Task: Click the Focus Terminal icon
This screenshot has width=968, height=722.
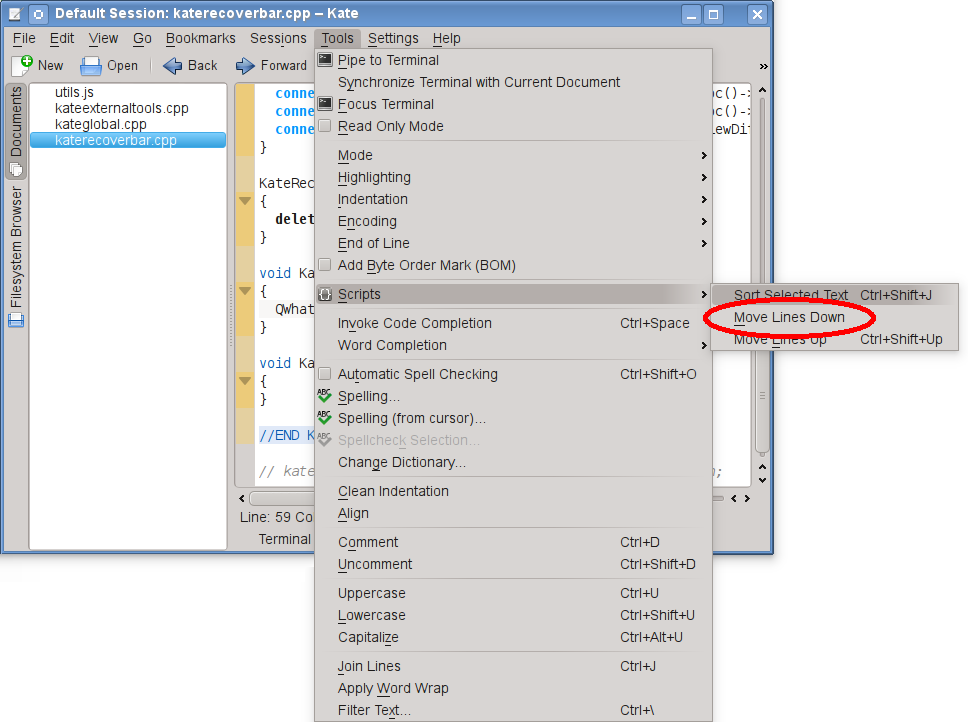Action: point(325,104)
